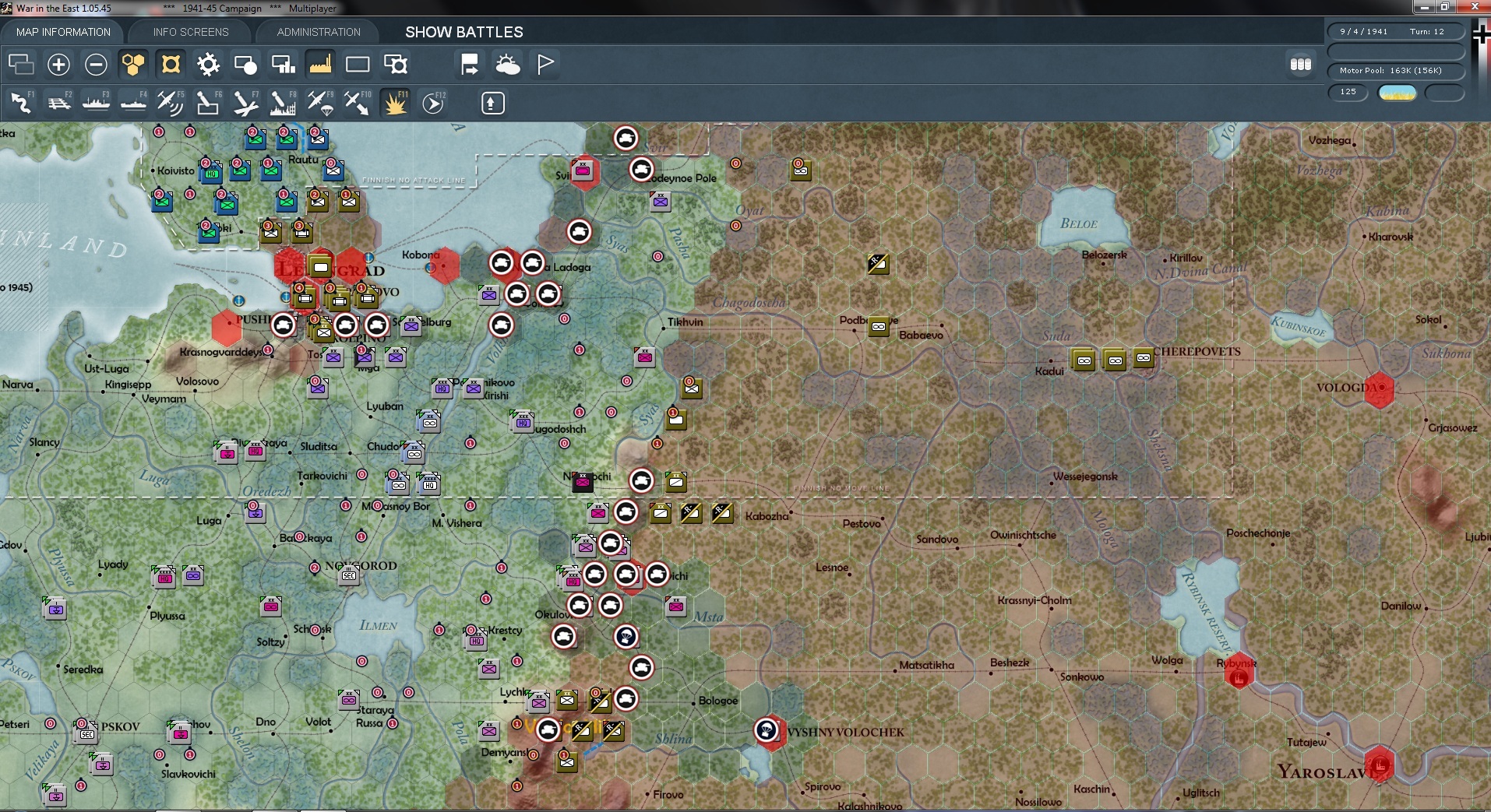The height and width of the screenshot is (812, 1491).
Task: Click the Motor Pool 163K readout
Action: [1396, 71]
